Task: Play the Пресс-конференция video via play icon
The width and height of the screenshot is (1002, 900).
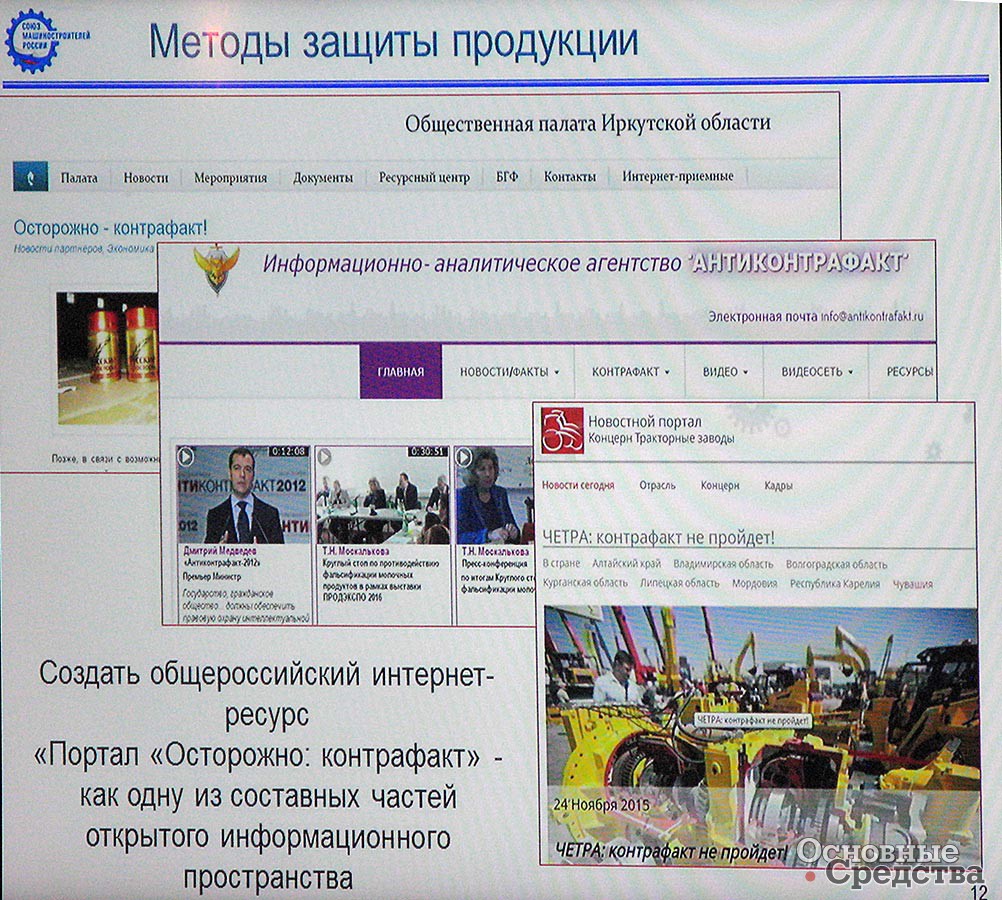Action: [x=464, y=456]
